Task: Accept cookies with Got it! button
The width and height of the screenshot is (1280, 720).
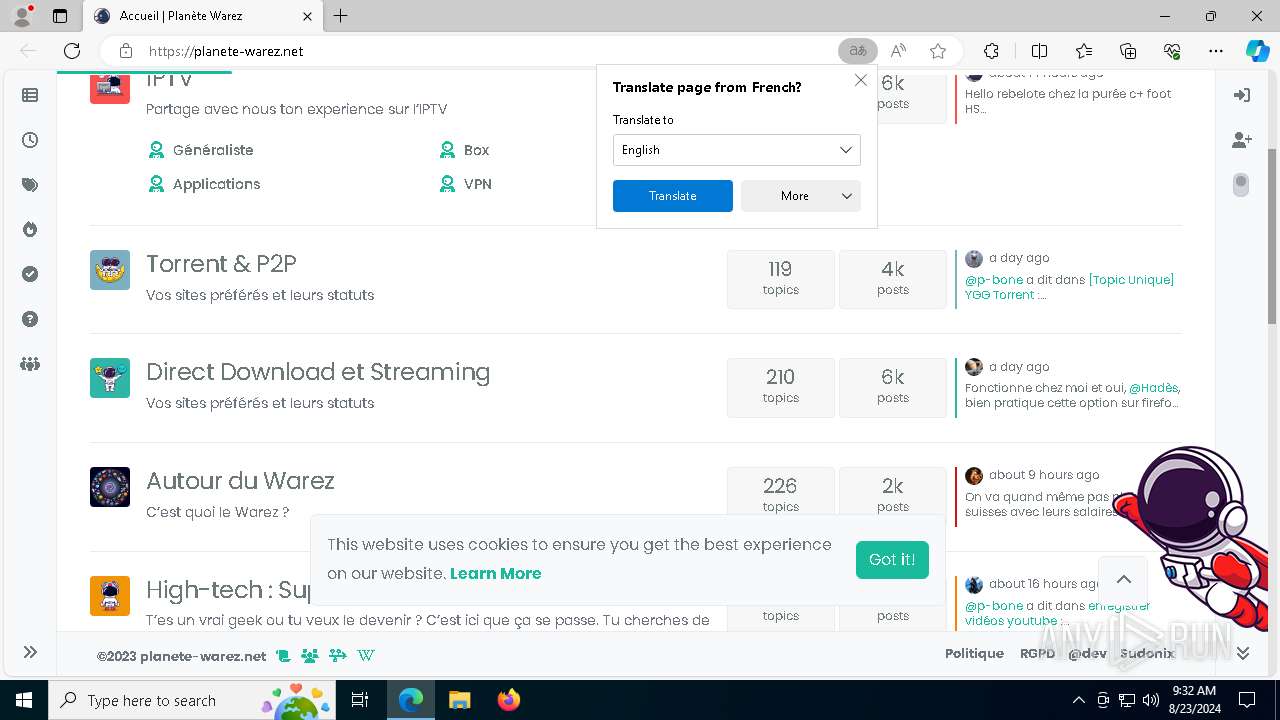Action: click(x=892, y=560)
